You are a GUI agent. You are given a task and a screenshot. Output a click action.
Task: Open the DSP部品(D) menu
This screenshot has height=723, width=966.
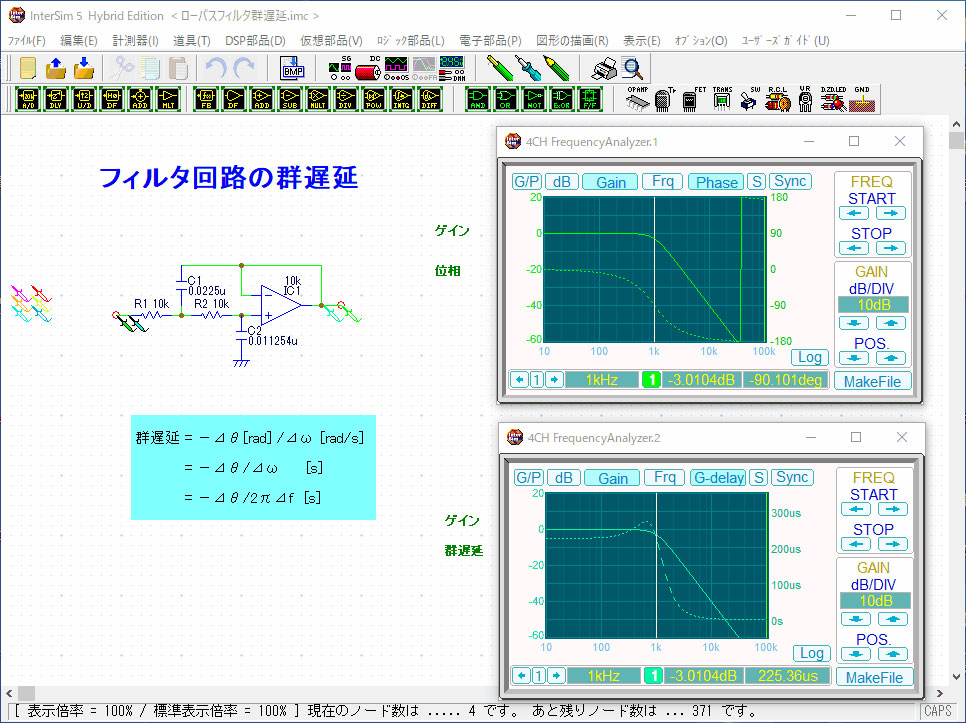click(x=255, y=41)
